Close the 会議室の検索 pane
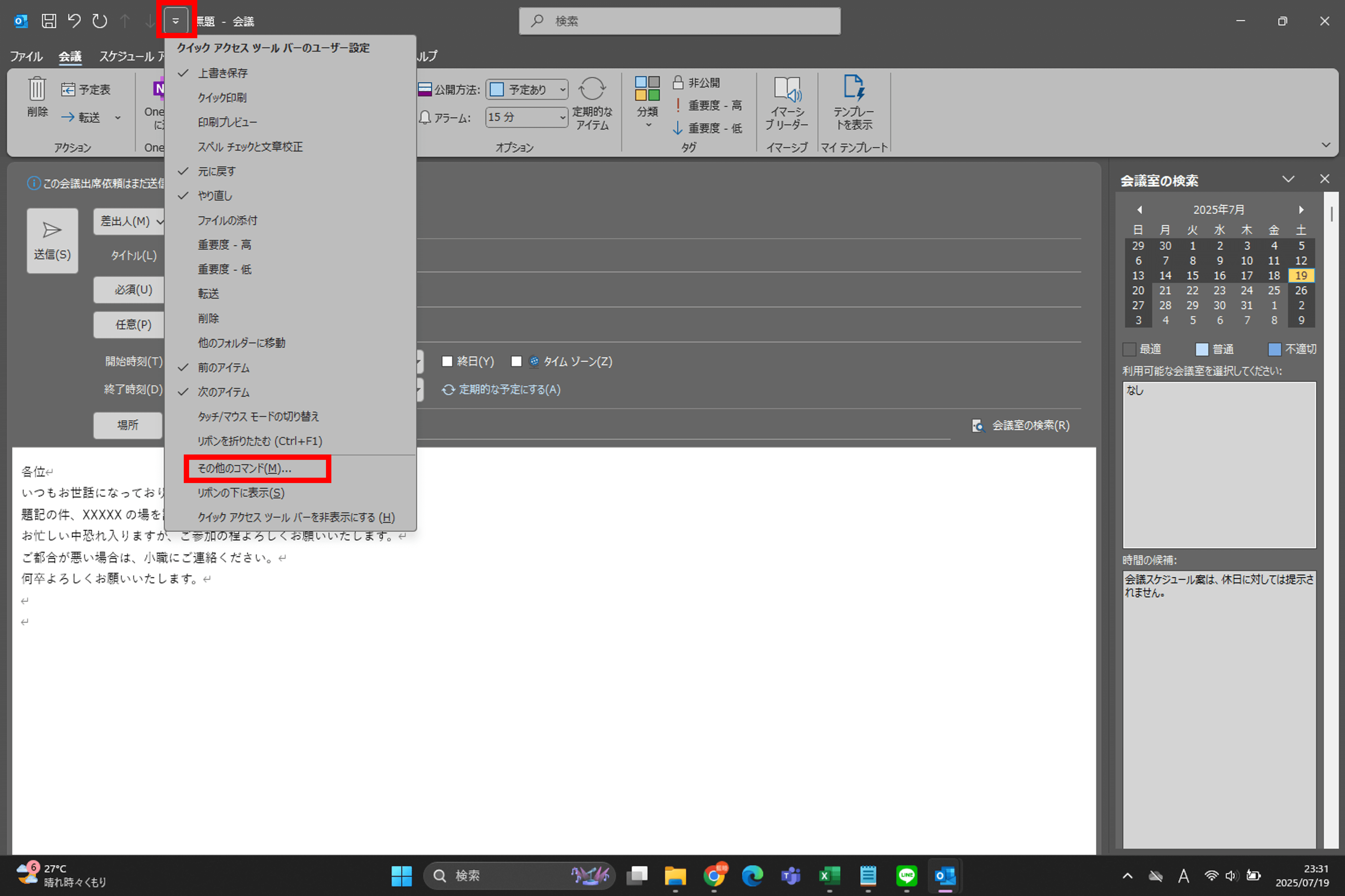The image size is (1345, 896). (1324, 179)
